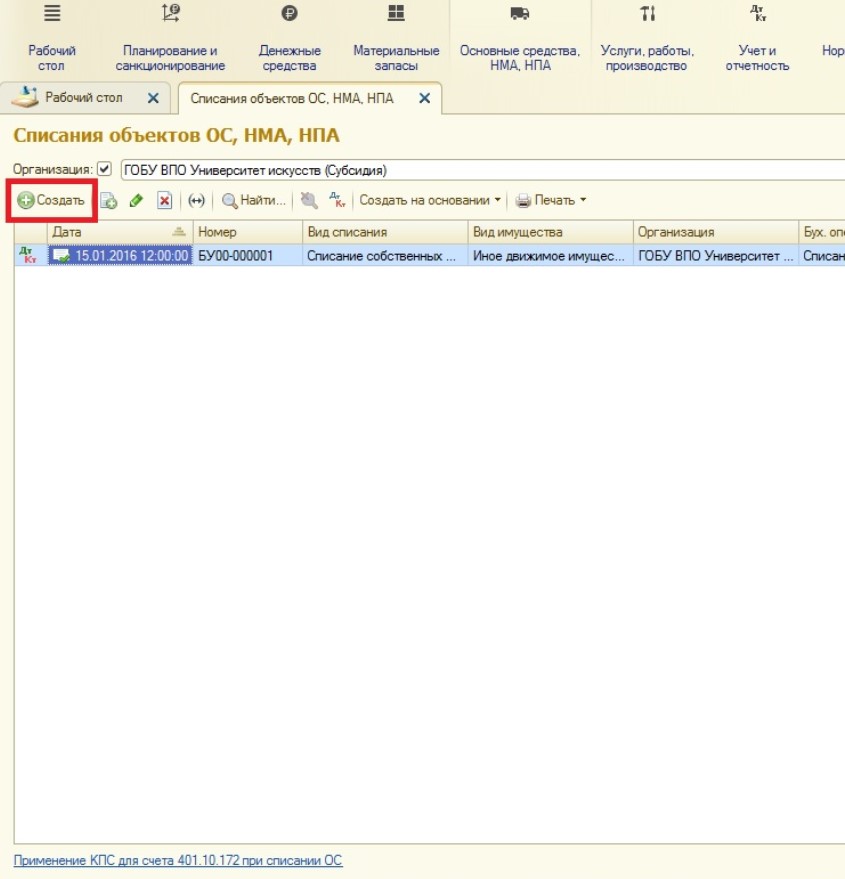This screenshot has height=879, width=845.
Task: Show Дт/Кт accounting entries toolbar icon
Action: click(x=337, y=200)
